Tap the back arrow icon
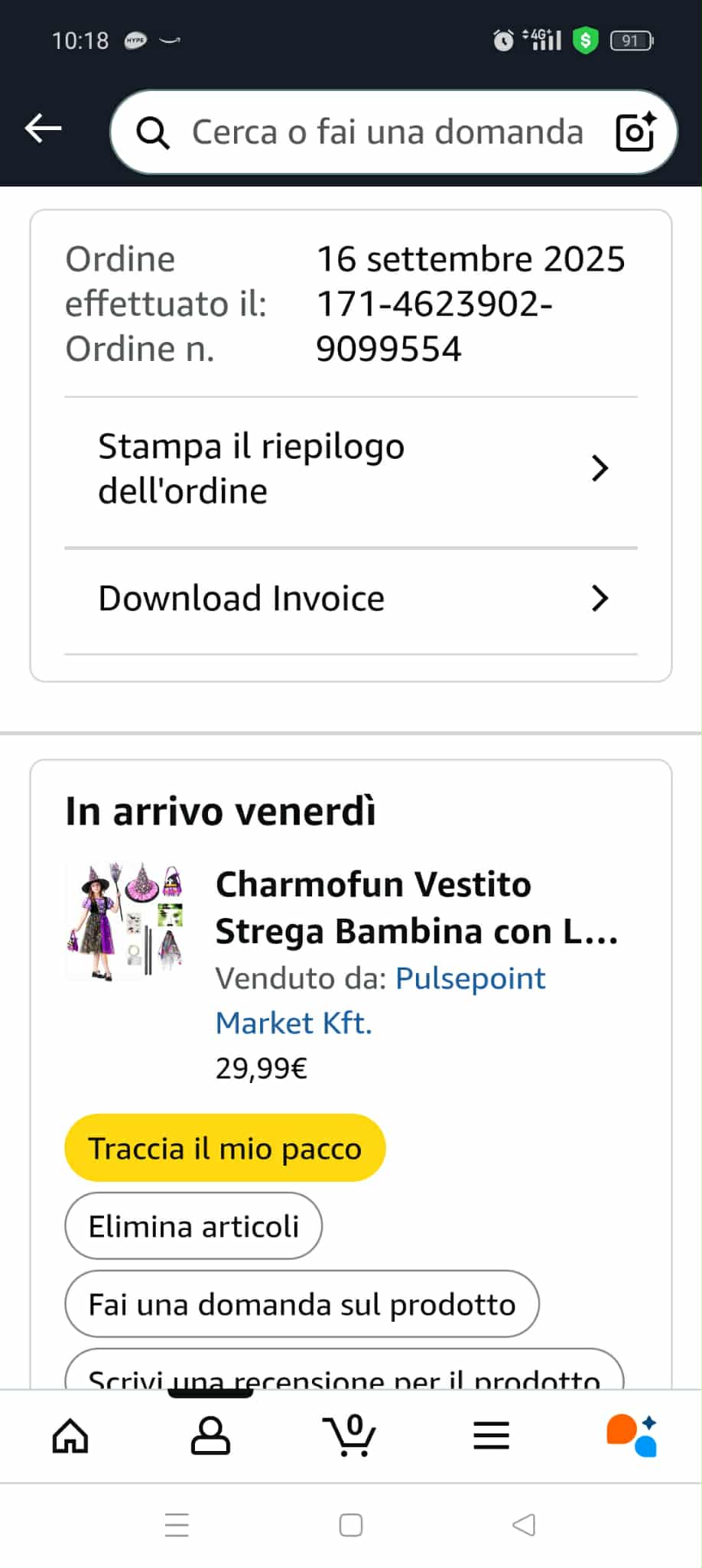702x1568 pixels. (44, 128)
